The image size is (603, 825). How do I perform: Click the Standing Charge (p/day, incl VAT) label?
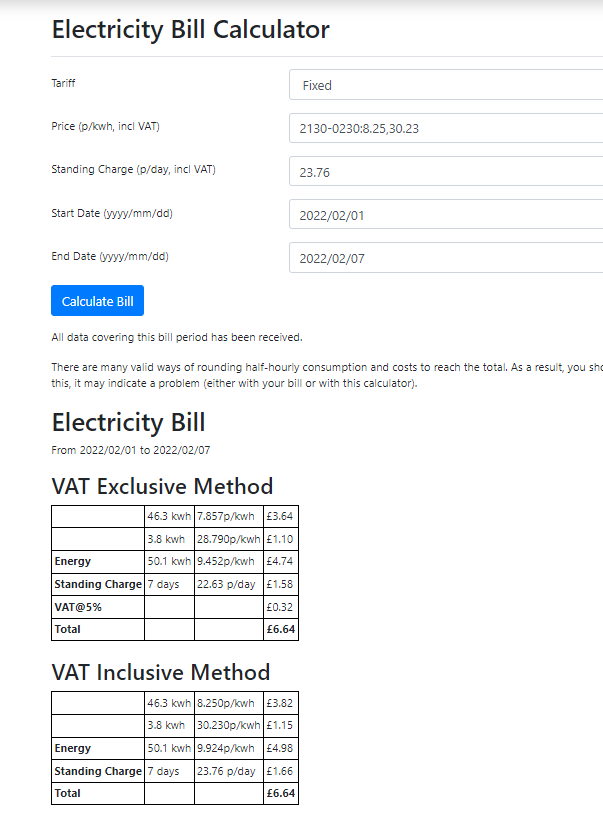point(133,169)
